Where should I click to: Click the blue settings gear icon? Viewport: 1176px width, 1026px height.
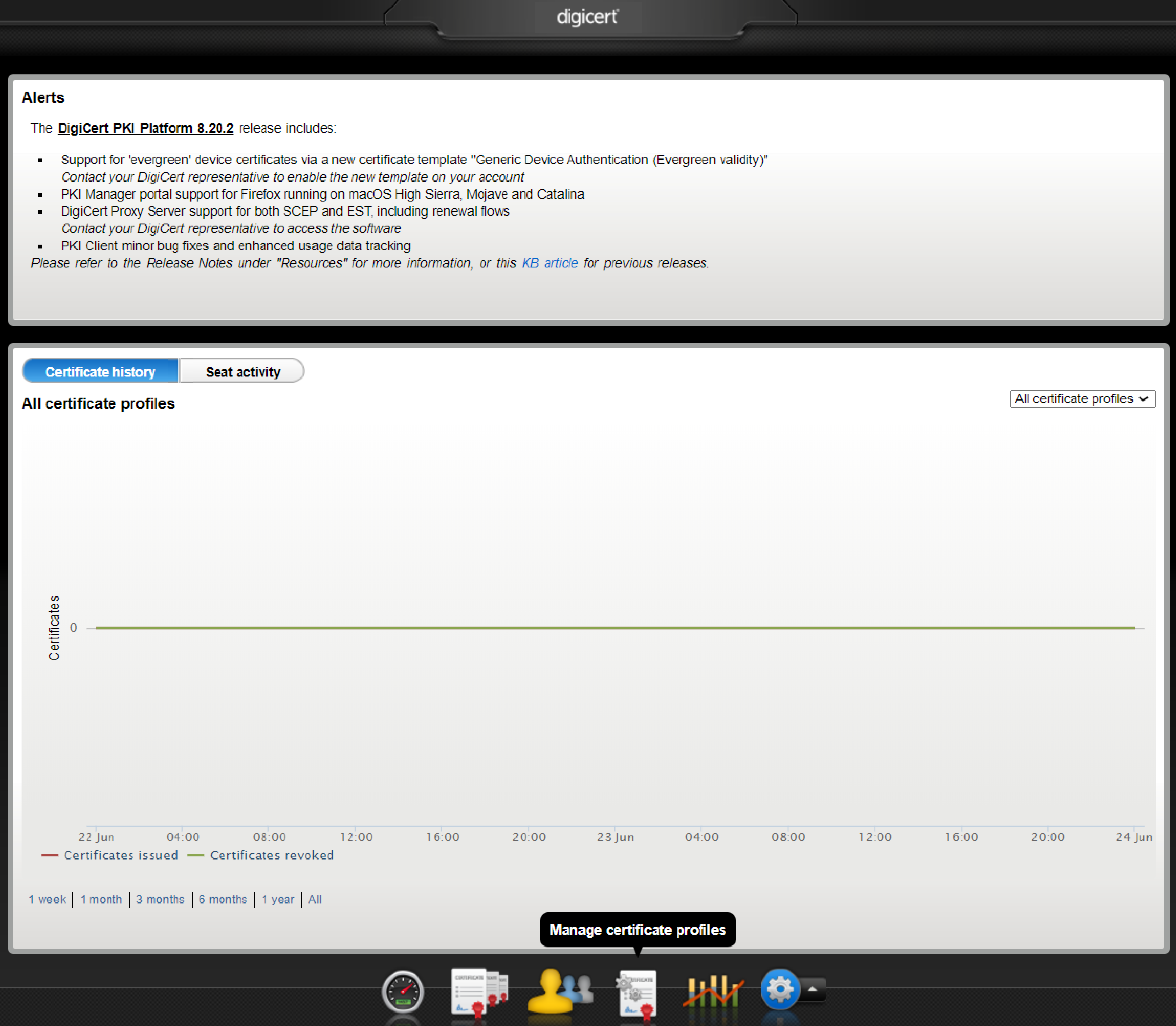point(779,989)
